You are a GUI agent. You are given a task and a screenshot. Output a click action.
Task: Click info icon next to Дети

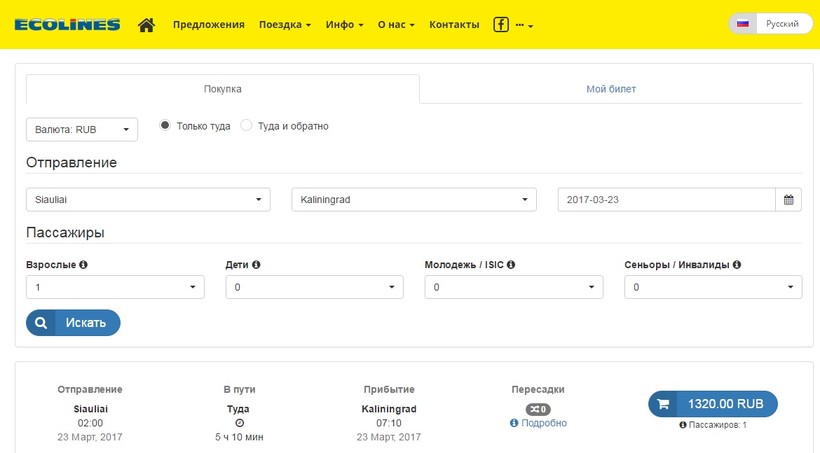pyautogui.click(x=256, y=265)
